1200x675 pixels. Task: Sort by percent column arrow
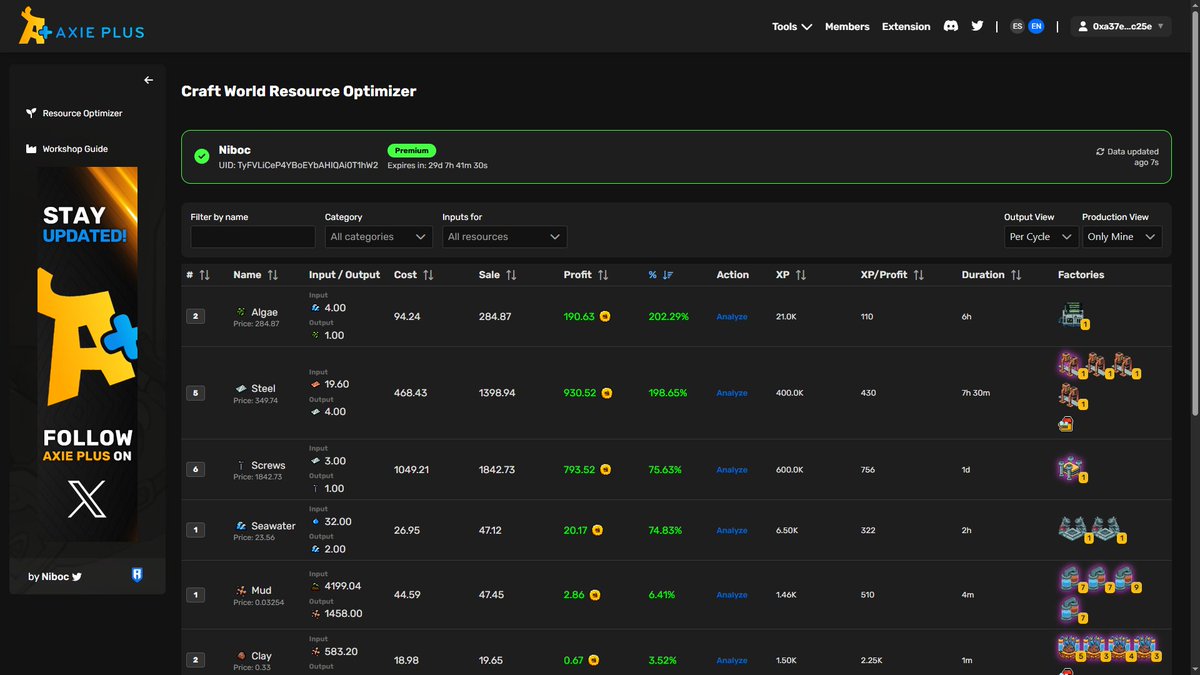[668, 274]
